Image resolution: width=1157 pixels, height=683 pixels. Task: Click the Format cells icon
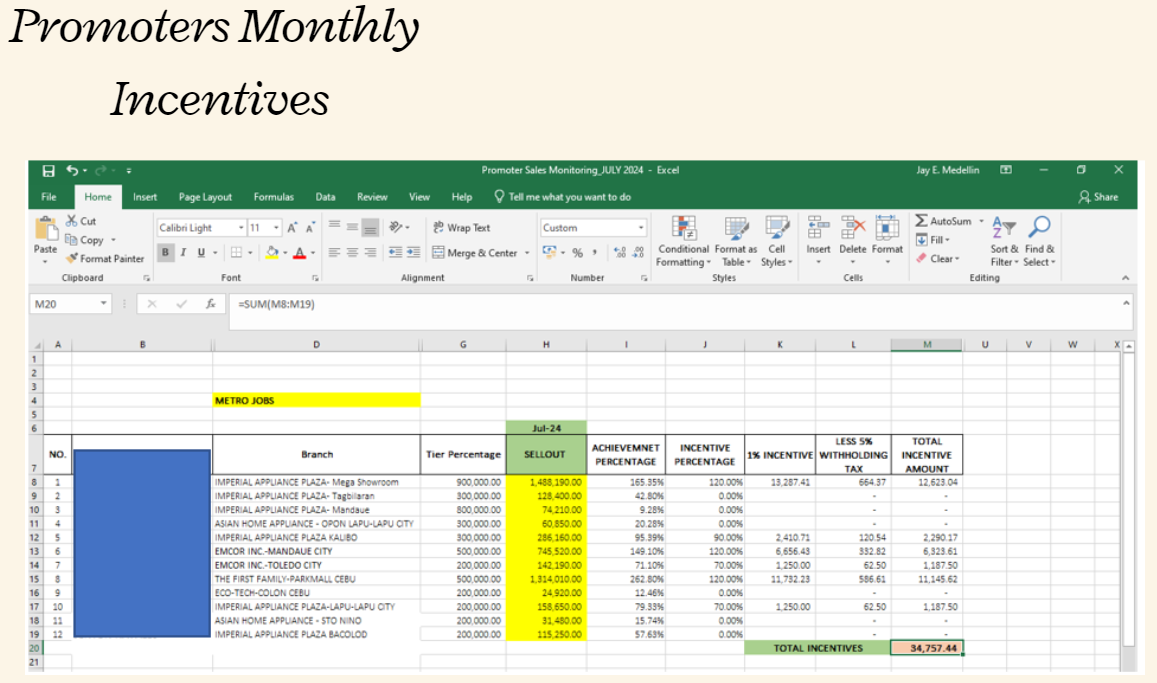[887, 228]
